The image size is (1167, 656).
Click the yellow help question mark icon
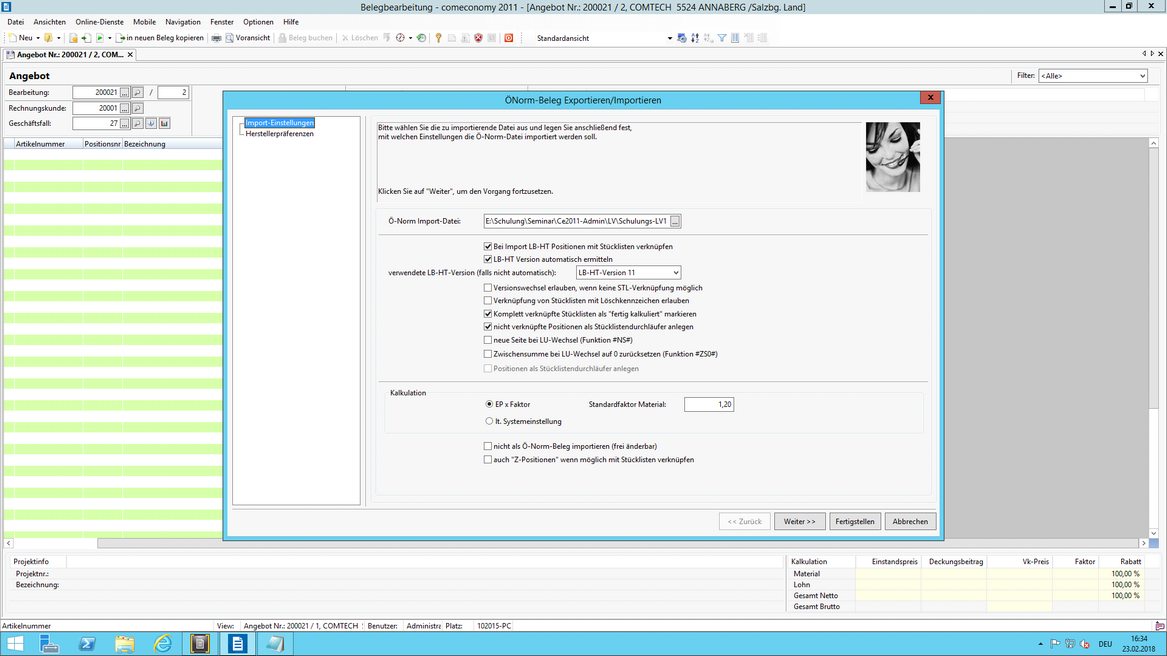click(x=438, y=38)
